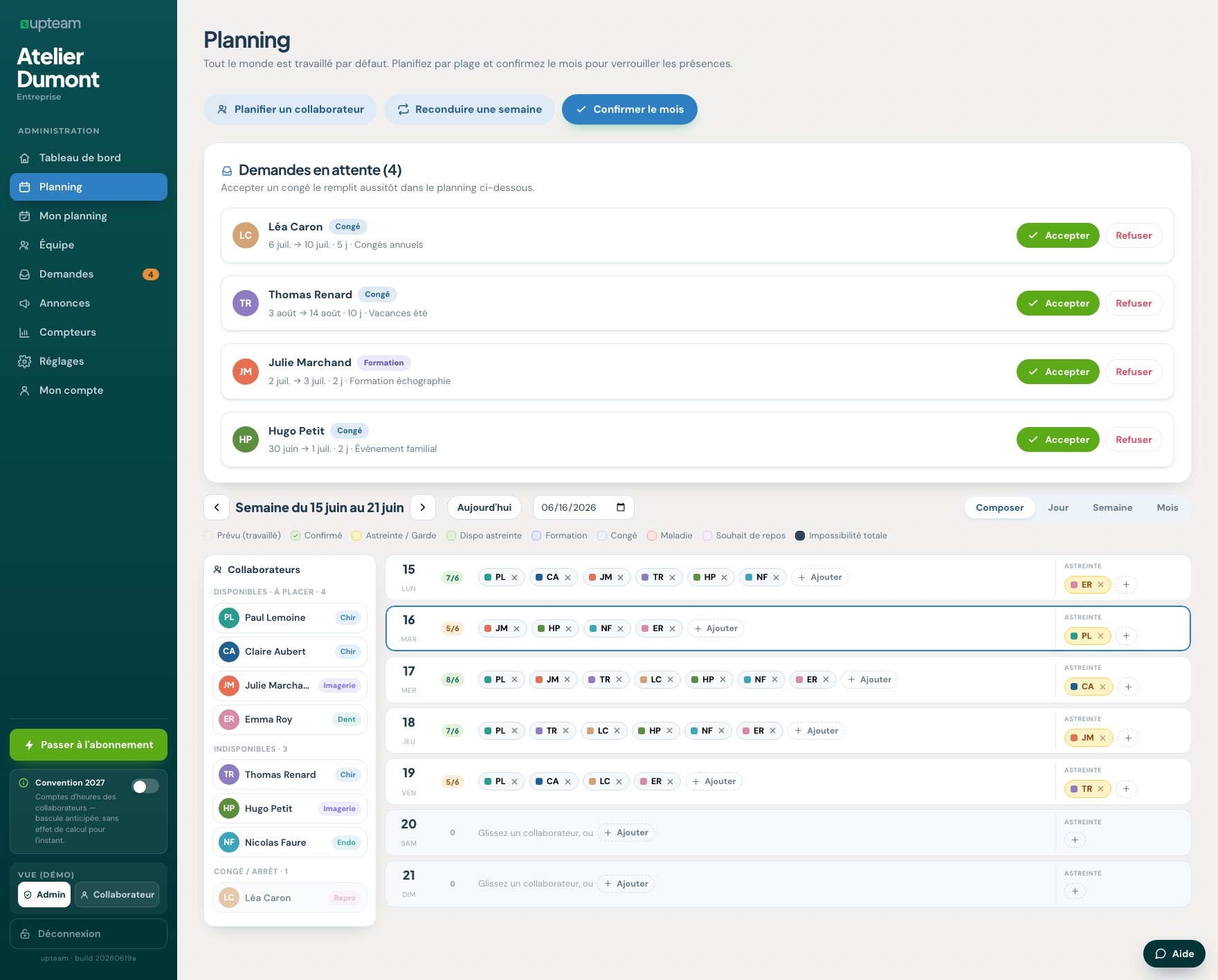Remove LC from Wednesday 17 row

pos(670,680)
